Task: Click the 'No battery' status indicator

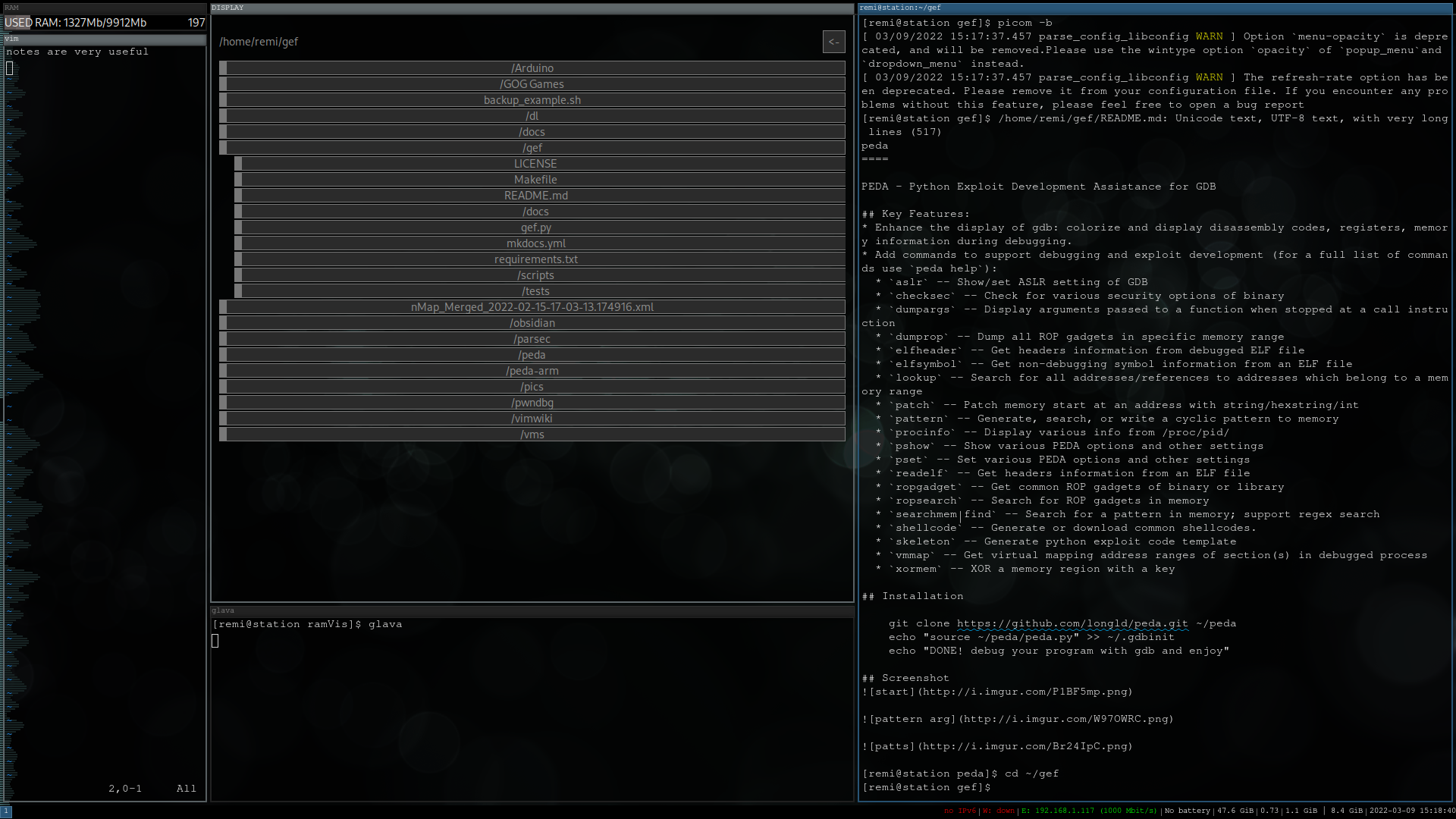Action: pyautogui.click(x=1187, y=811)
